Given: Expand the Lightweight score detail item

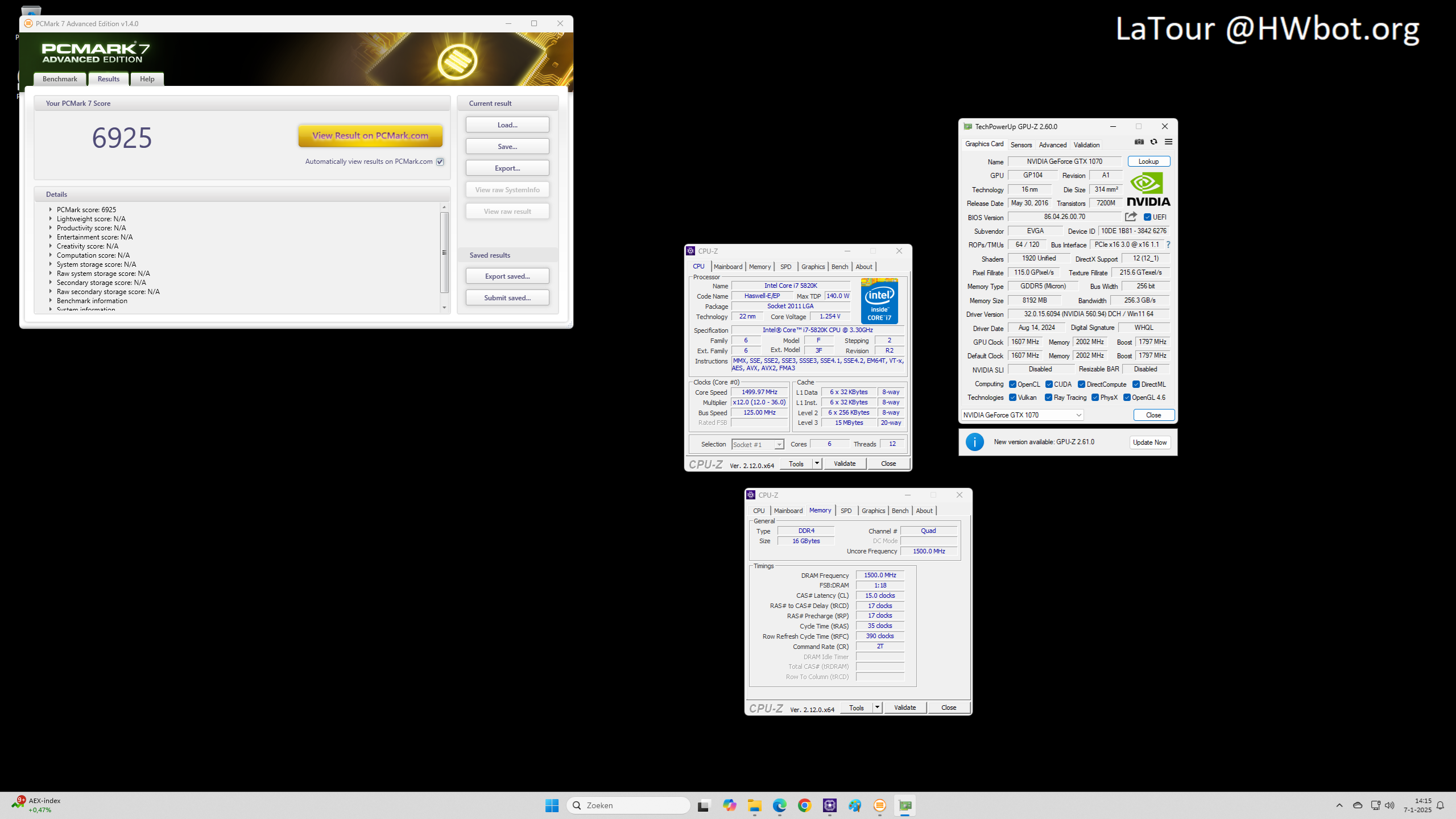Looking at the screenshot, I should click(x=50, y=219).
